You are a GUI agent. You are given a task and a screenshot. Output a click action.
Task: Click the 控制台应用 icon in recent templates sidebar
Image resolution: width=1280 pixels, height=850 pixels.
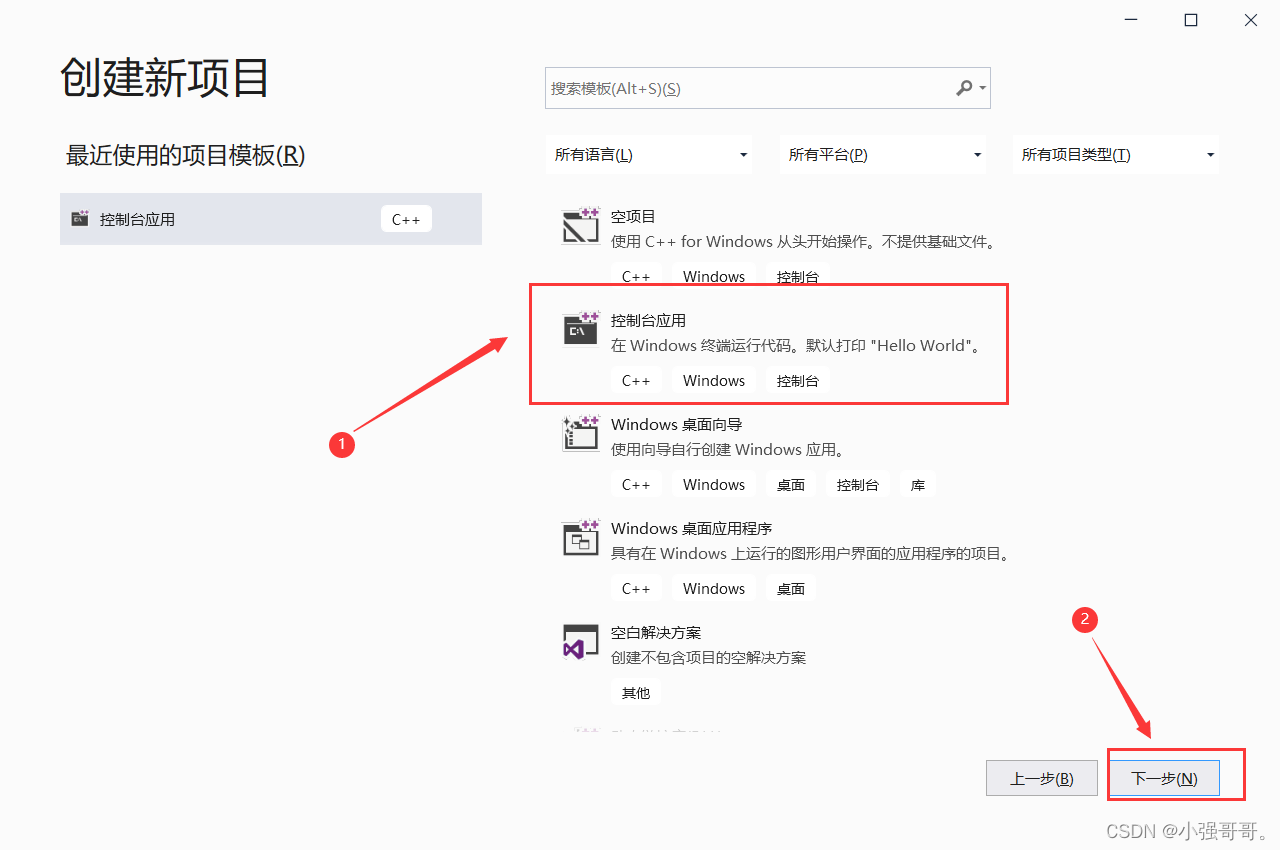pyautogui.click(x=79, y=218)
